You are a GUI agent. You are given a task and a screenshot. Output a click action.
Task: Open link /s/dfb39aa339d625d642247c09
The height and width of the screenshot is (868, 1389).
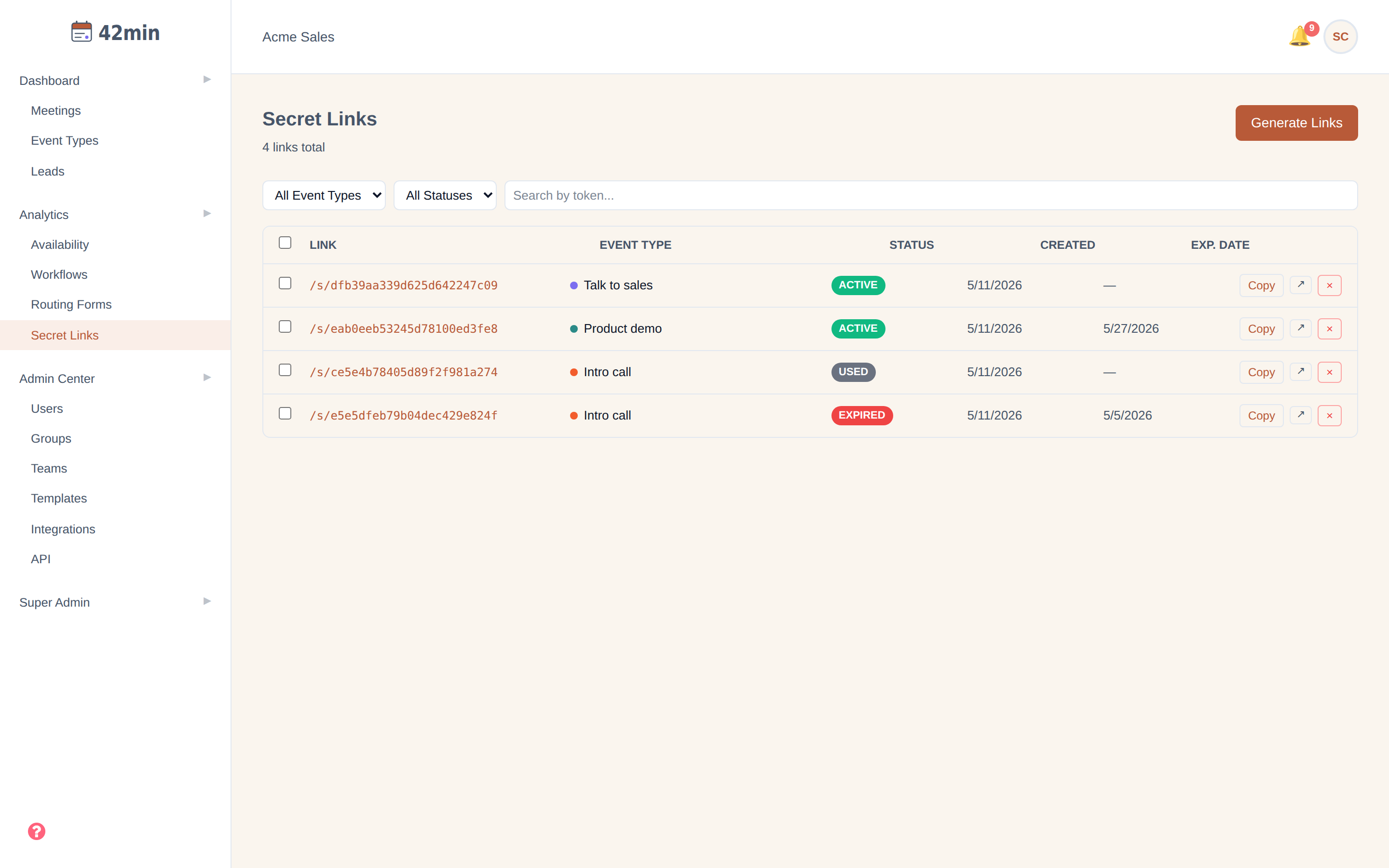404,285
